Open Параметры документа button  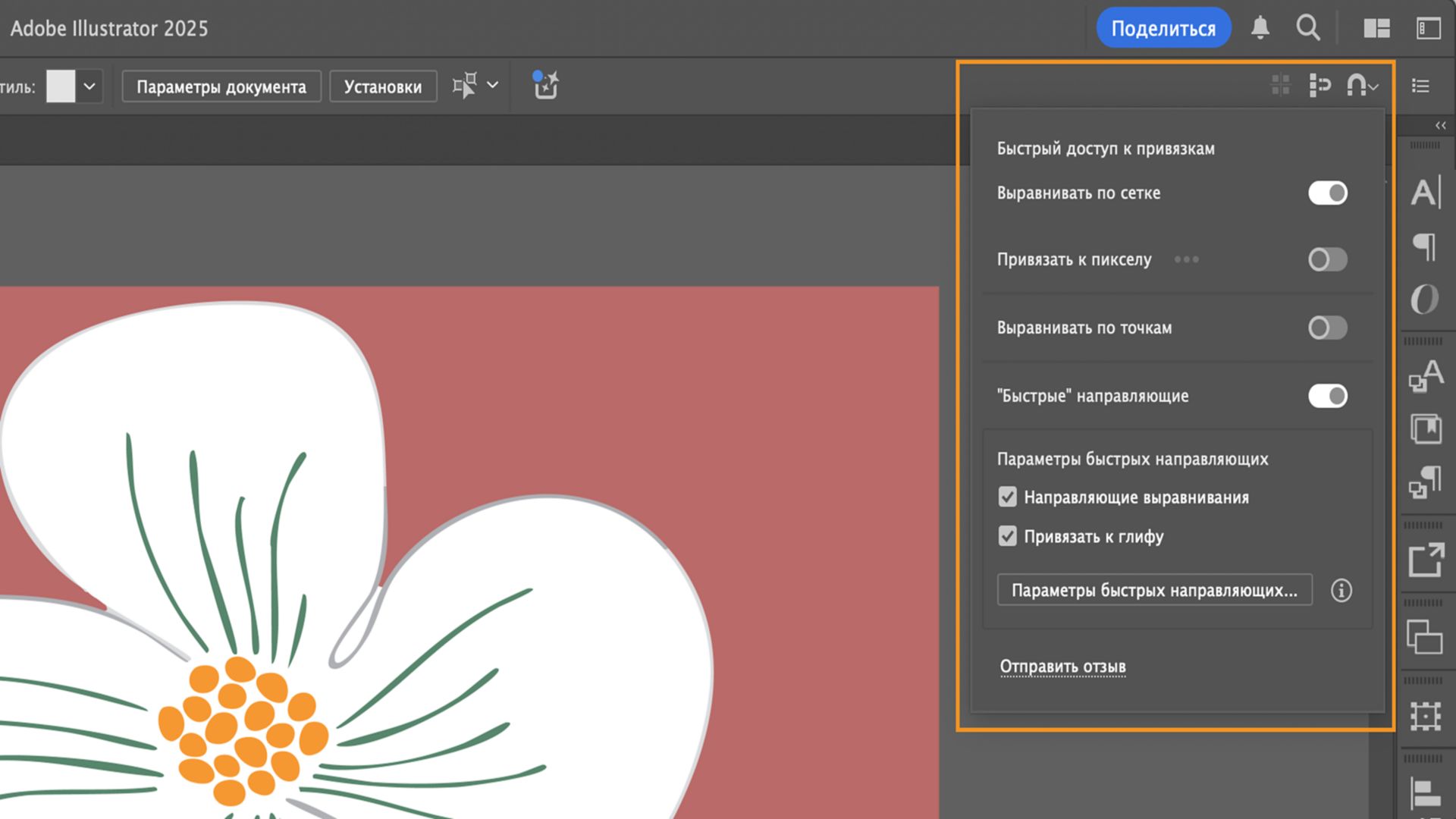(221, 86)
